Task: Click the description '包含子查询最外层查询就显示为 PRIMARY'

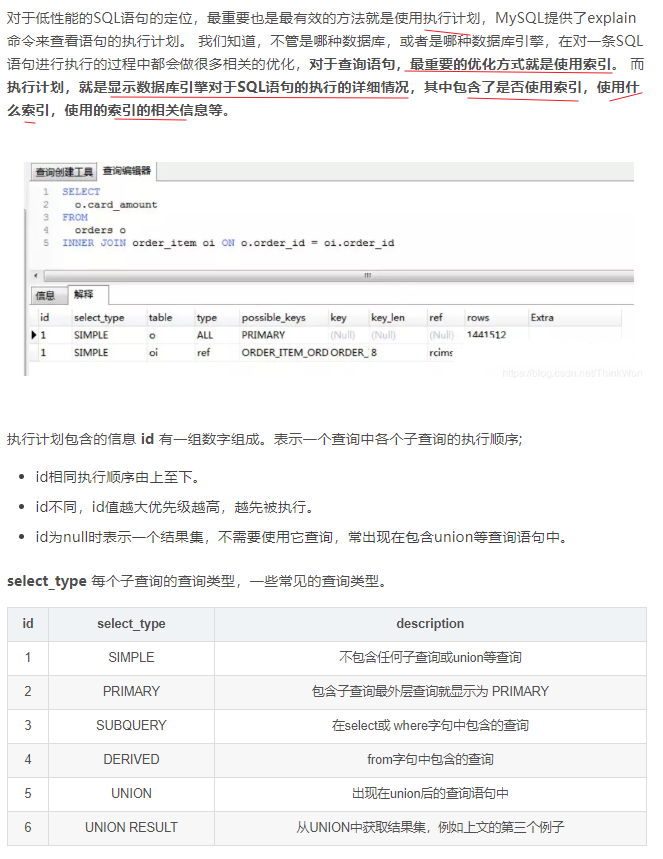Action: 430,691
